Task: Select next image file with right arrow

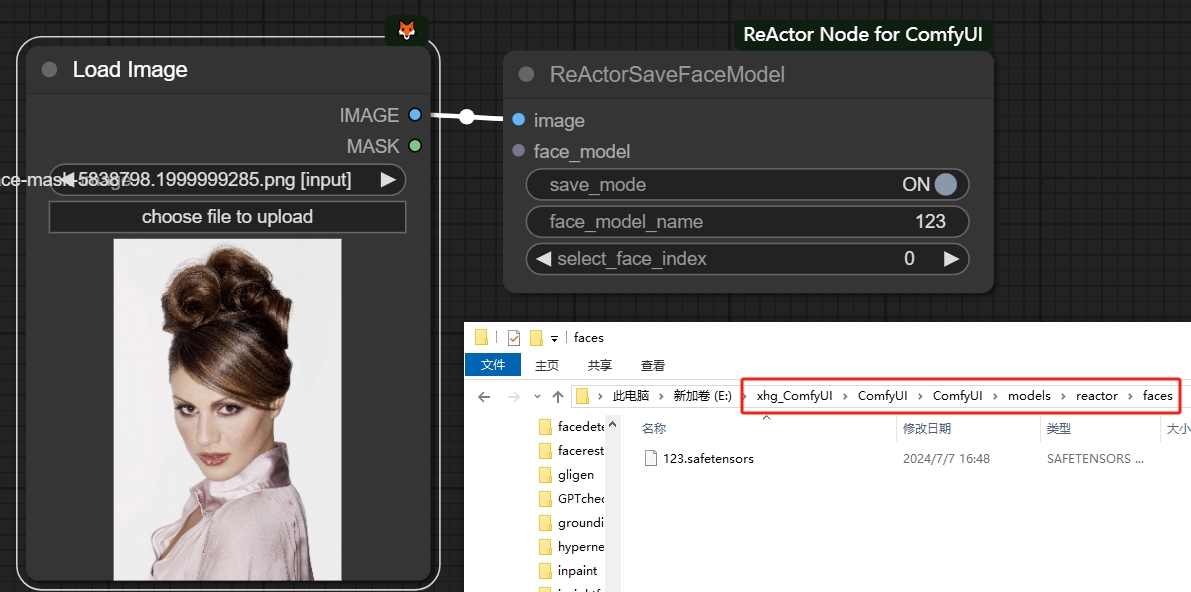Action: pyautogui.click(x=387, y=180)
